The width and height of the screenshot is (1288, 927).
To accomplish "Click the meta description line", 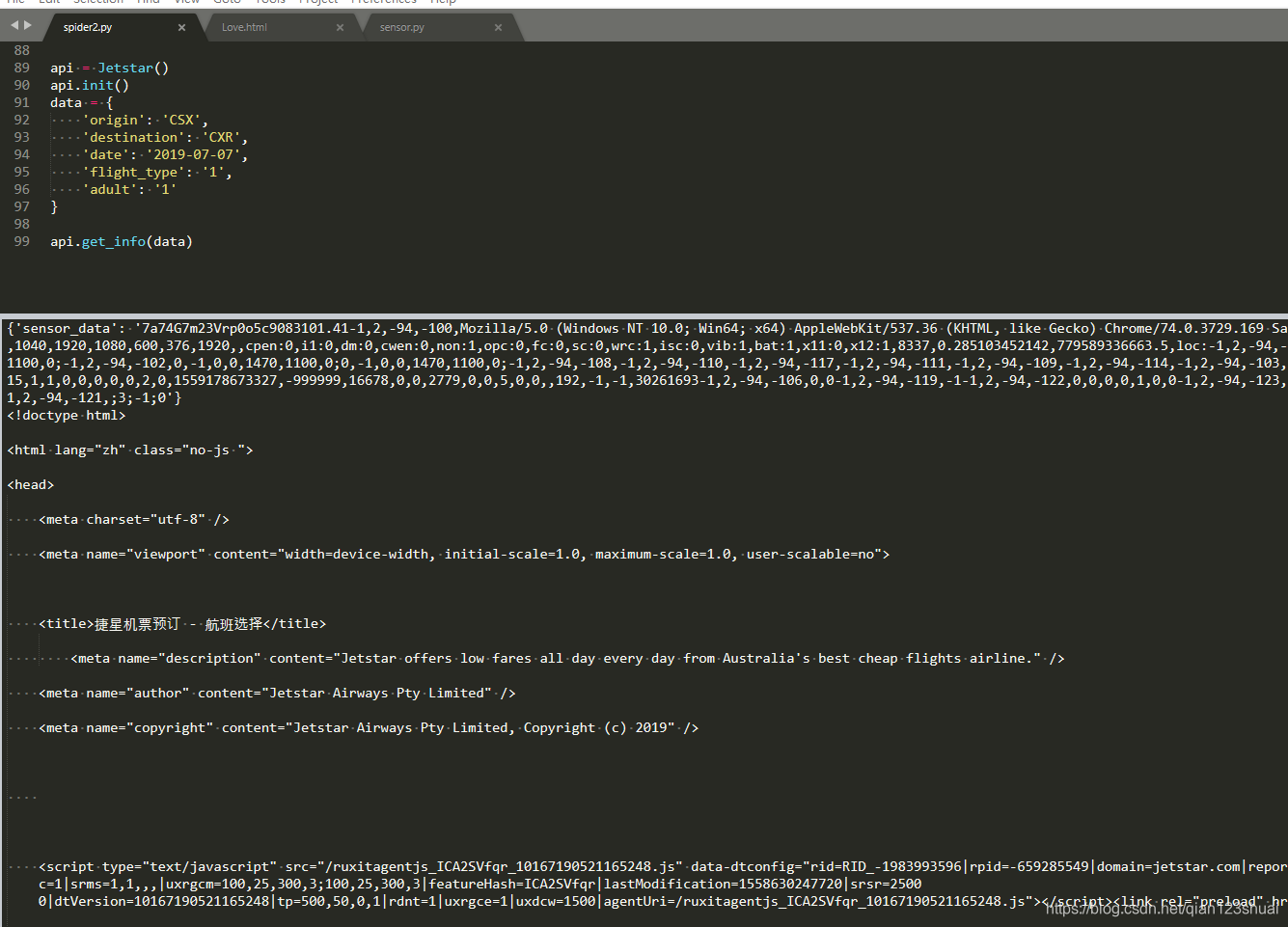I will pos(567,658).
